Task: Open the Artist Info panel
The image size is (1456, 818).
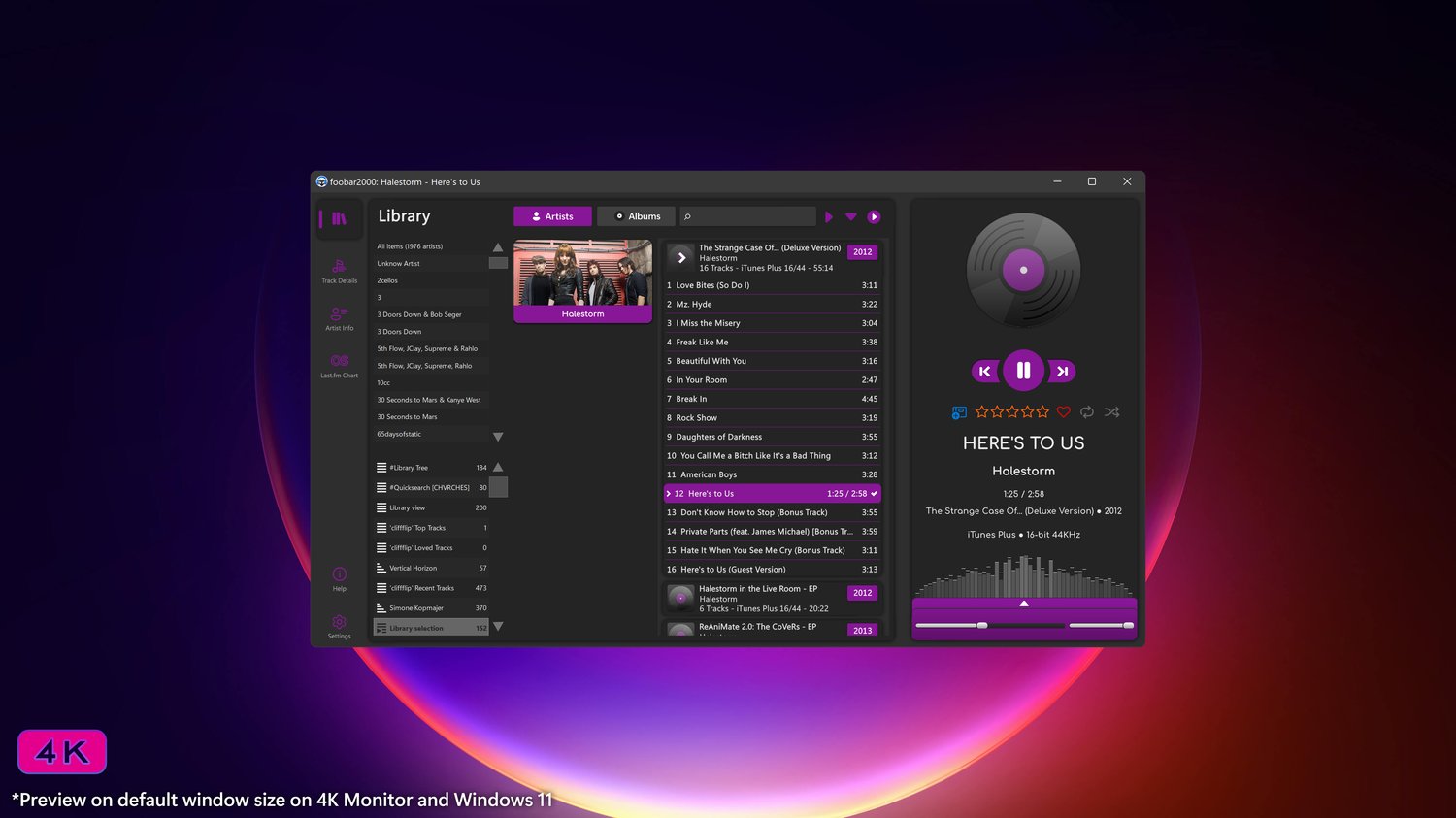Action: 339,318
